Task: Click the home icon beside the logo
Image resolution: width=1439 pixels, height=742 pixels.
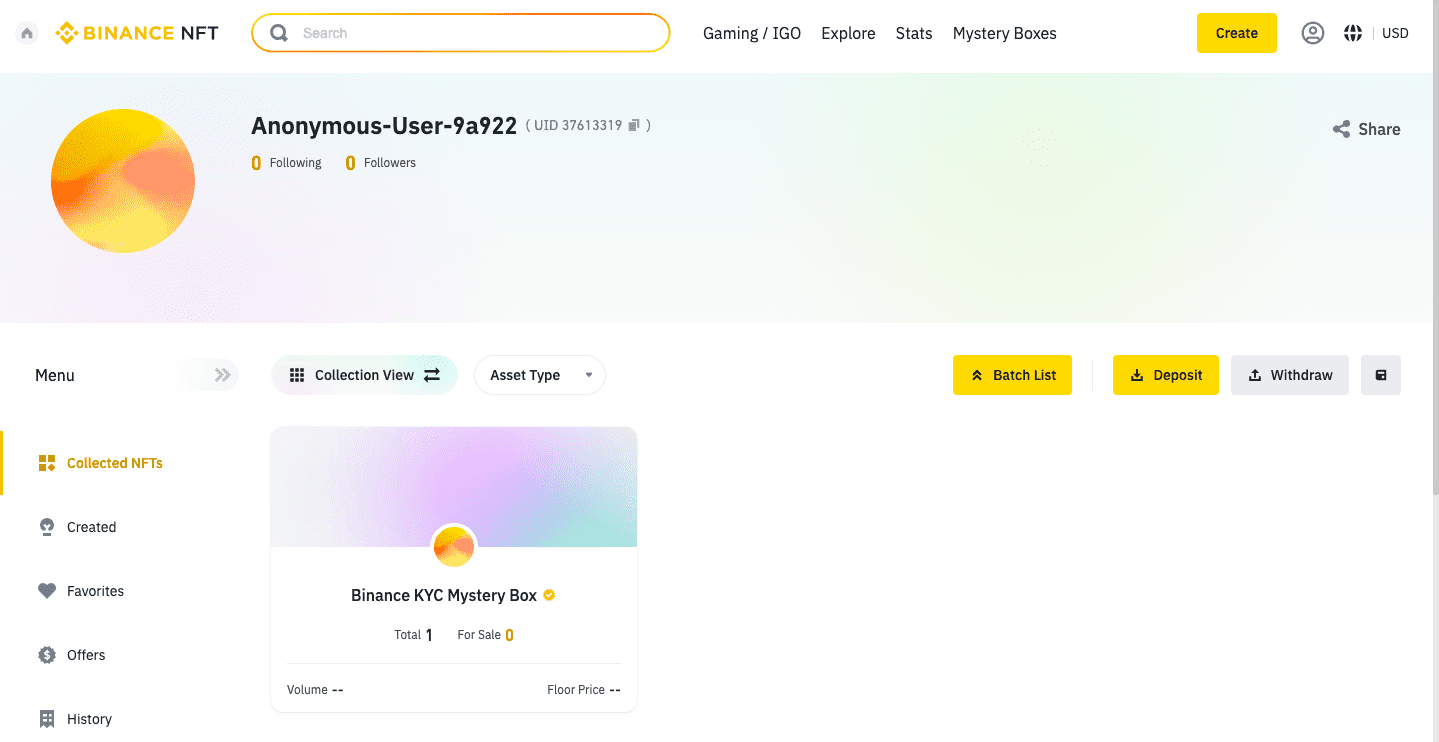Action: 27,33
